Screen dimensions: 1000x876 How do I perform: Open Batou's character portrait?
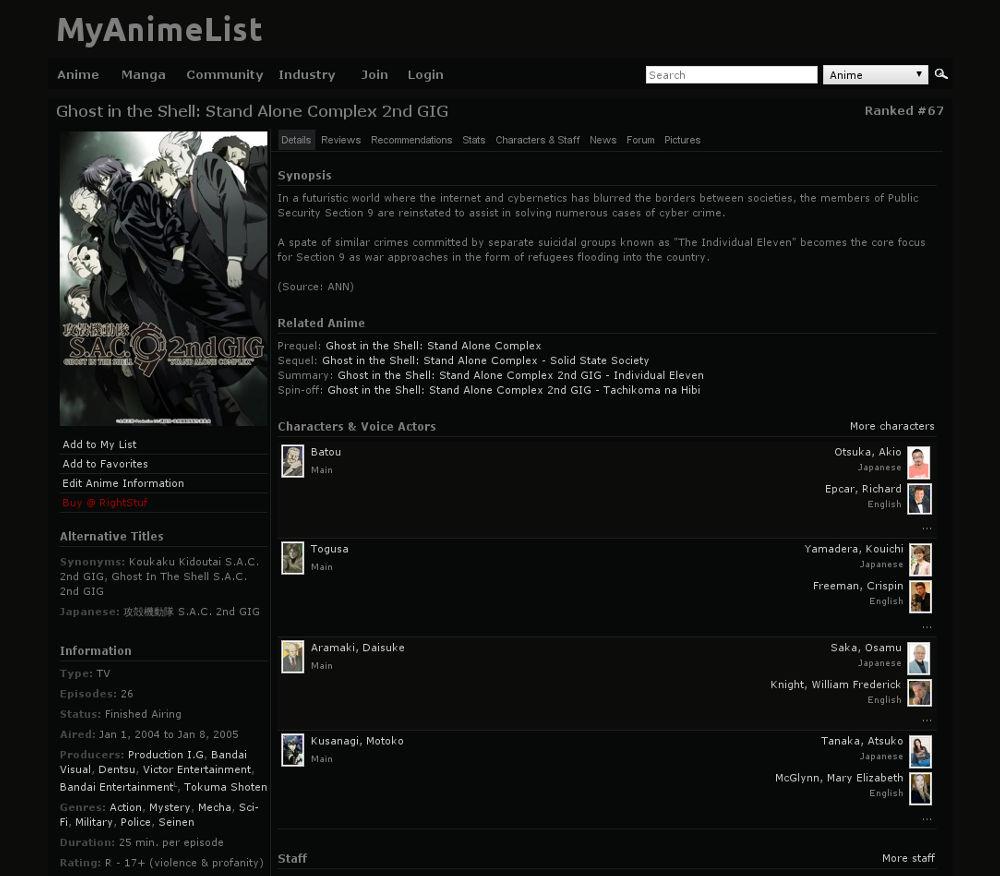(x=292, y=461)
